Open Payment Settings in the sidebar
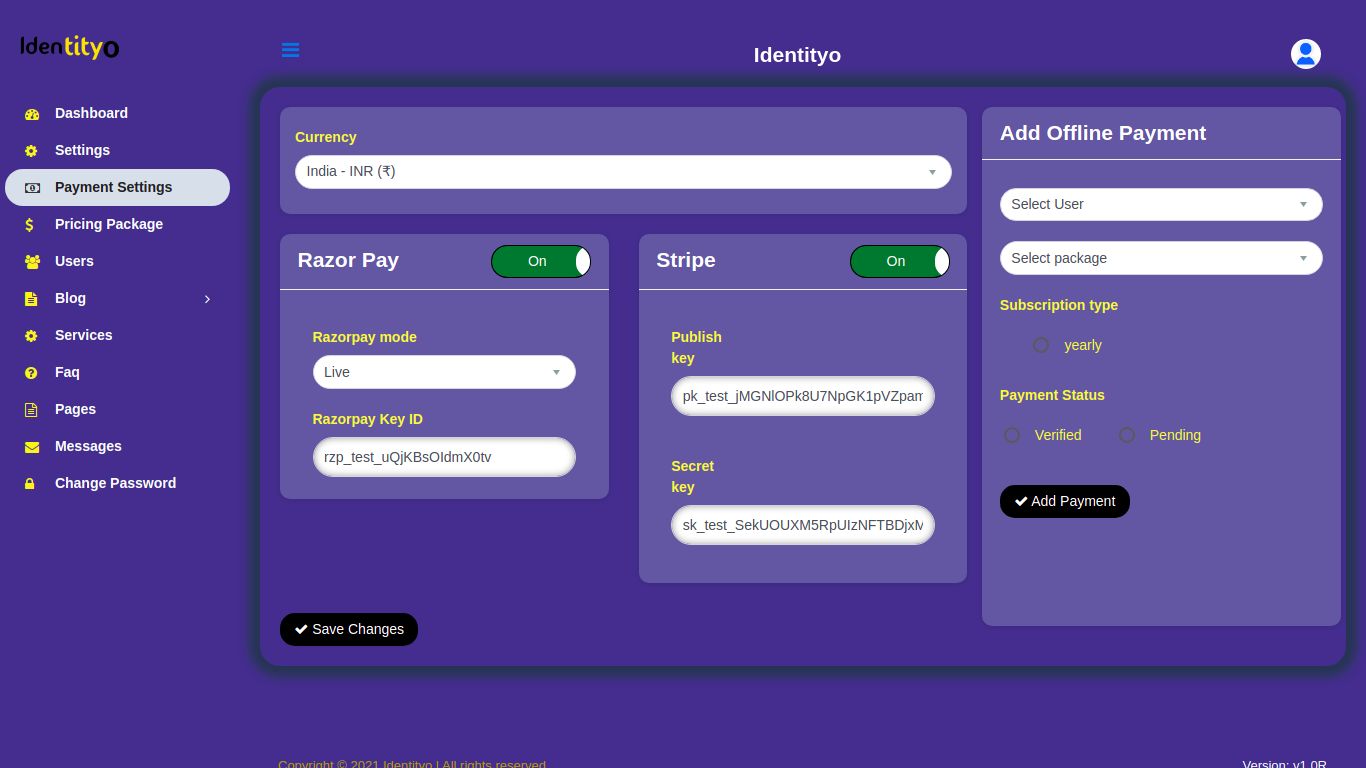The width and height of the screenshot is (1366, 768). point(118,188)
